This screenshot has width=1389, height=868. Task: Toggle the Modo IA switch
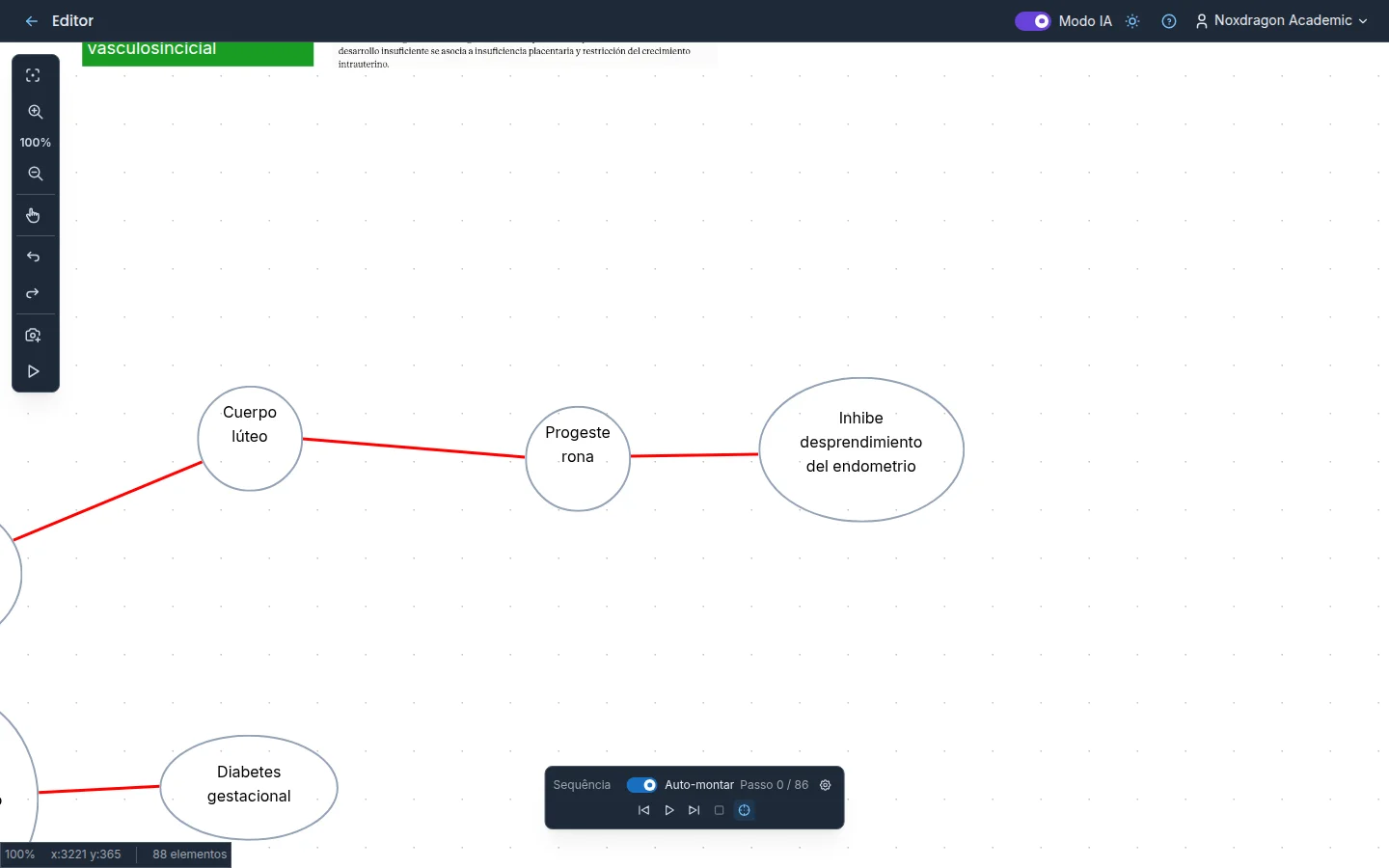click(1032, 21)
